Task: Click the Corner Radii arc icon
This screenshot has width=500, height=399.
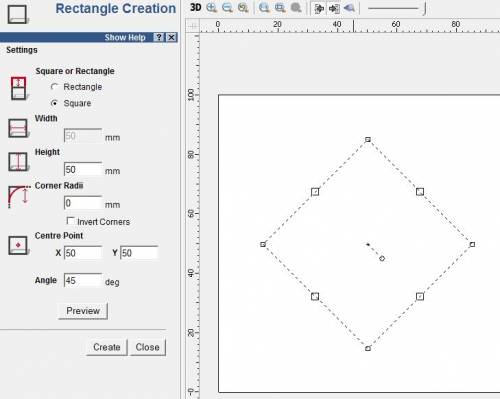Action: click(19, 197)
